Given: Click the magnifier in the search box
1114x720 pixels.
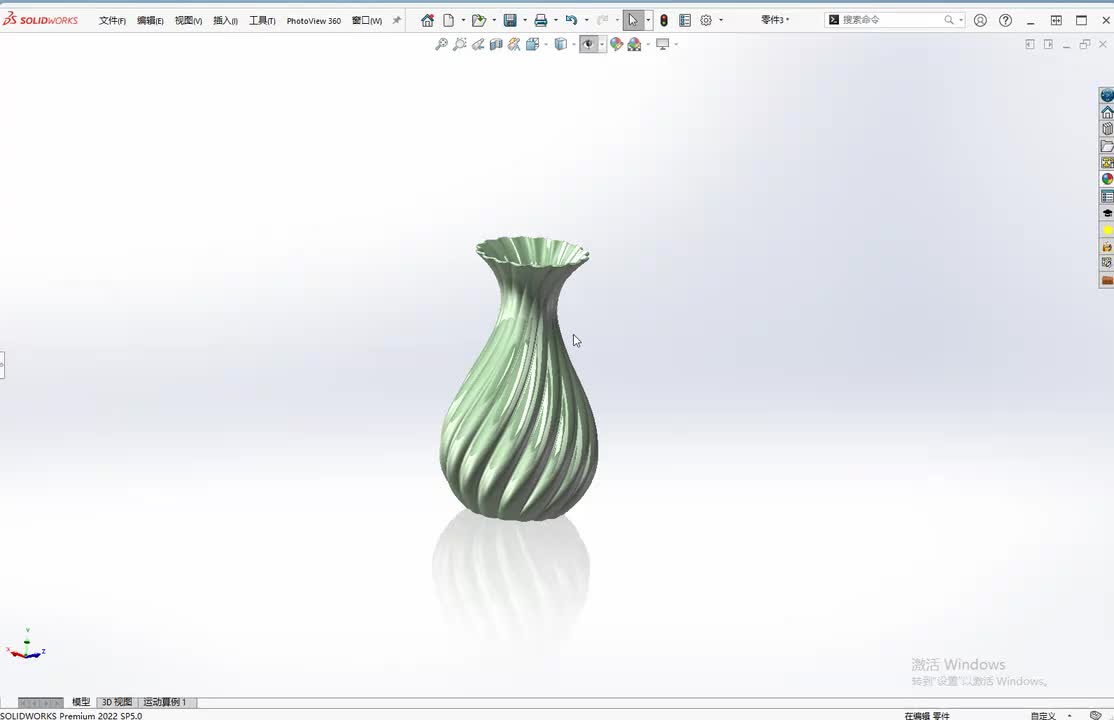Looking at the screenshot, I should tap(948, 20).
